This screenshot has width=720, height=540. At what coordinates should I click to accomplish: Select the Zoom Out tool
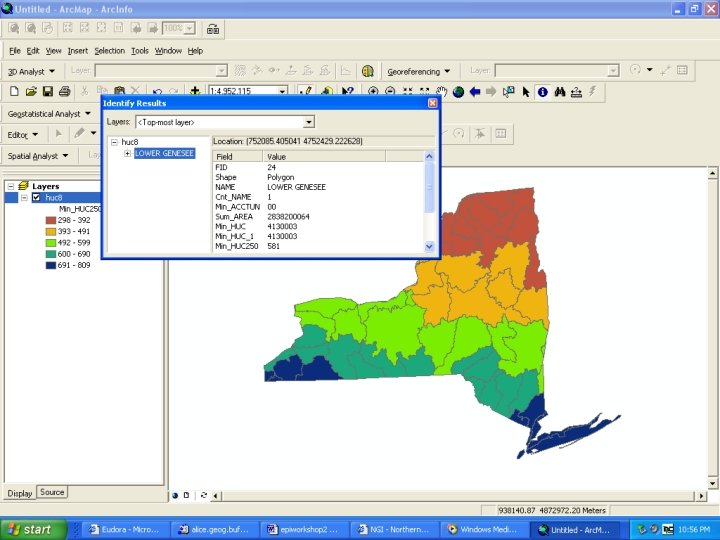tap(390, 91)
